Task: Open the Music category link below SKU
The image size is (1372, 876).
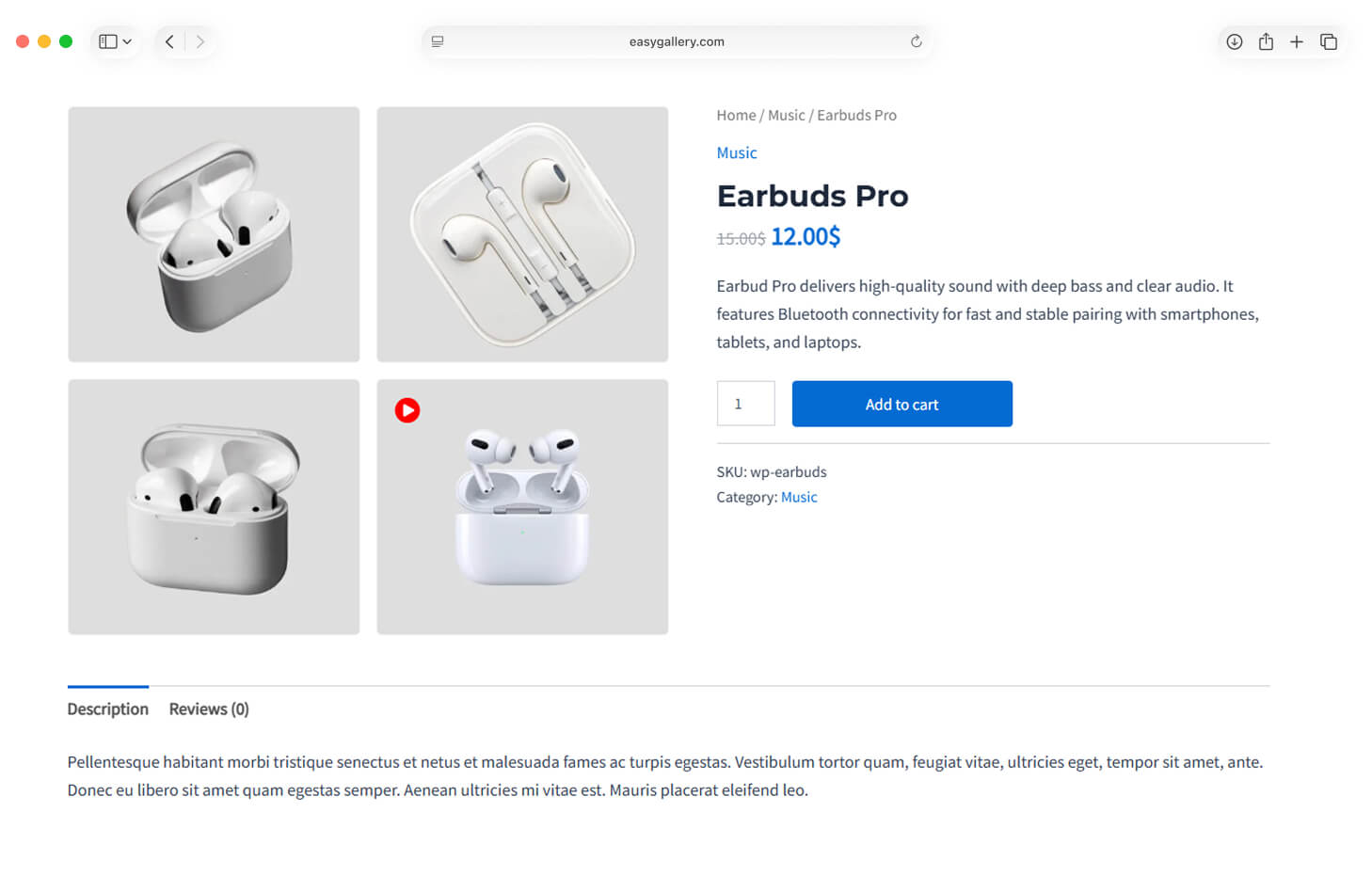Action: pos(799,498)
